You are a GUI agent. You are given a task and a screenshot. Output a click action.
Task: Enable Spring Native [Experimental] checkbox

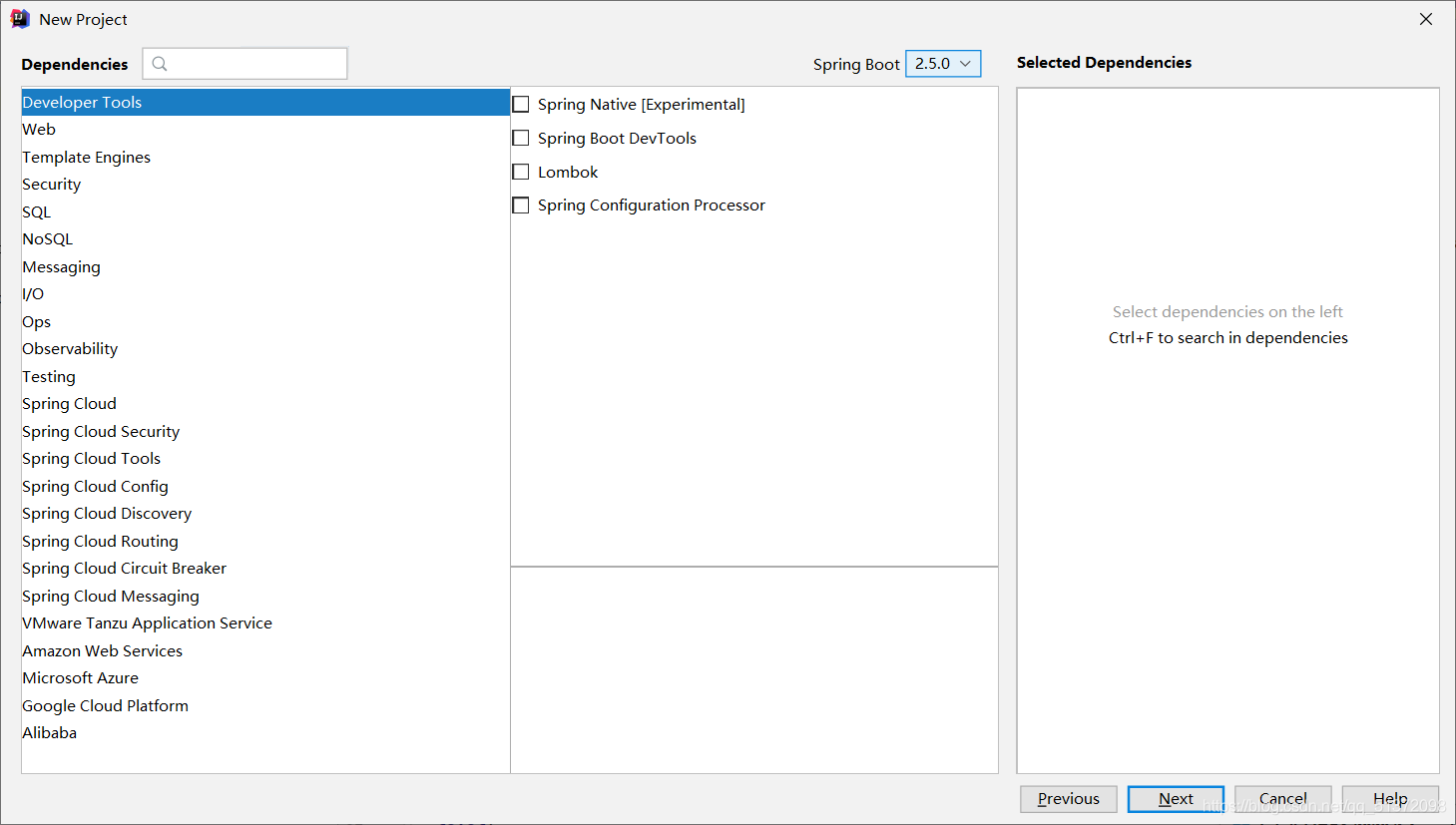point(521,105)
